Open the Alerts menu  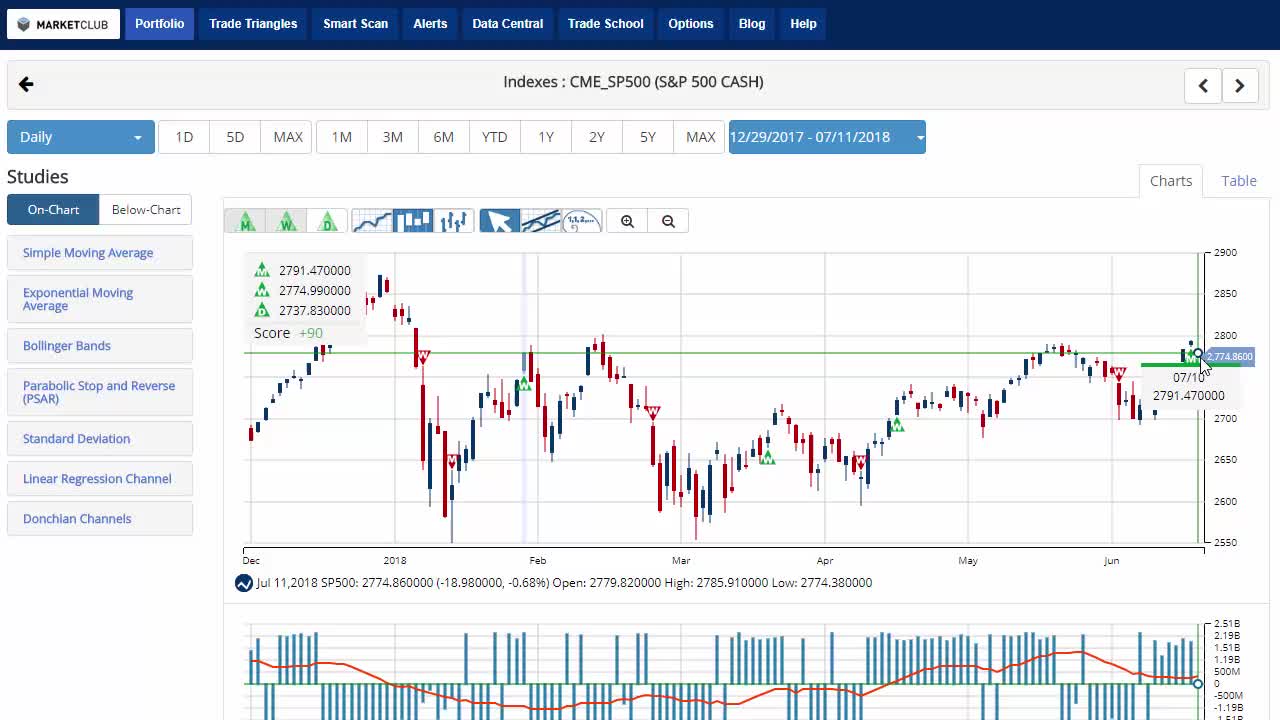tap(430, 24)
